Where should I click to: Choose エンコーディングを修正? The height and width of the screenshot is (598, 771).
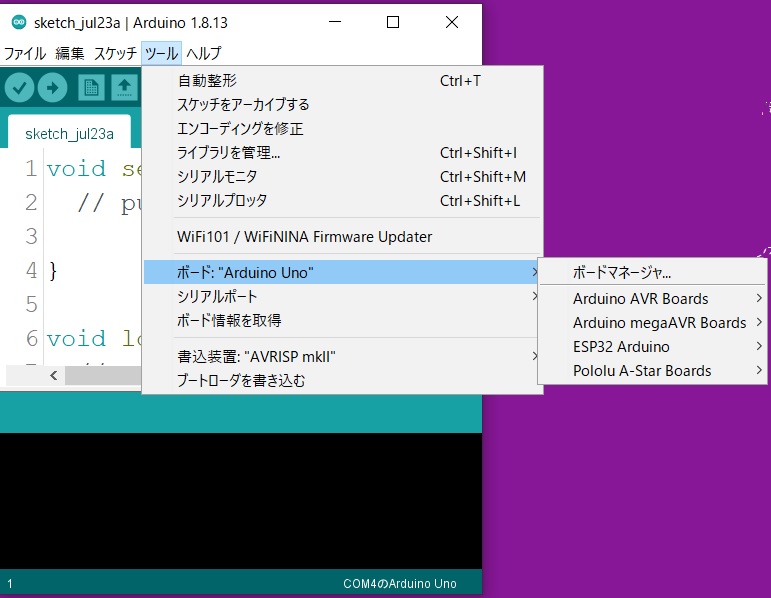pyautogui.click(x=343, y=128)
